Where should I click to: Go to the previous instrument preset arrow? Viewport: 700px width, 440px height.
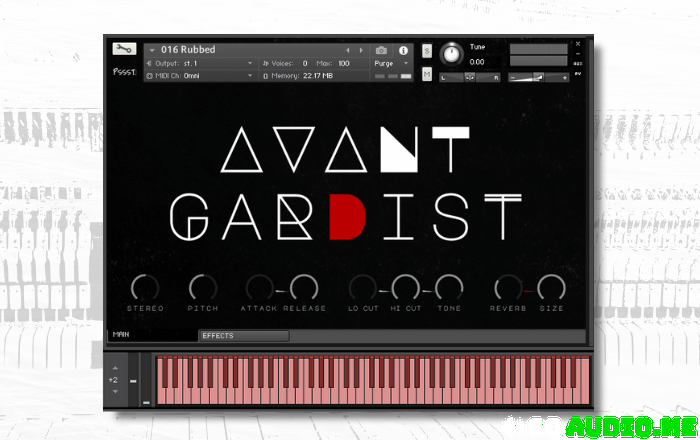(348, 50)
